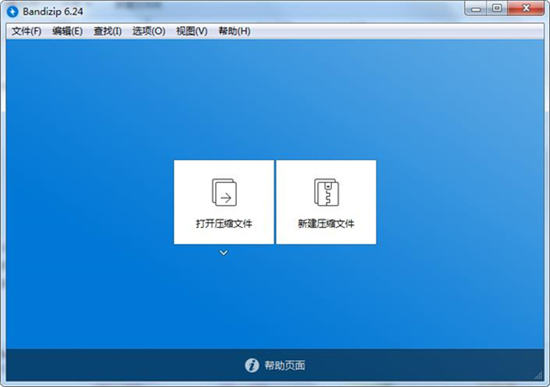Minimize the Bandizip window
Viewport: 550px width, 387px height.
(476, 8)
